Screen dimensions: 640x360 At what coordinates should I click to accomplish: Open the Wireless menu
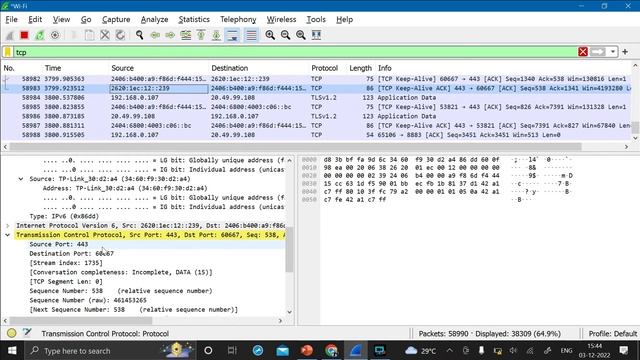(281, 20)
